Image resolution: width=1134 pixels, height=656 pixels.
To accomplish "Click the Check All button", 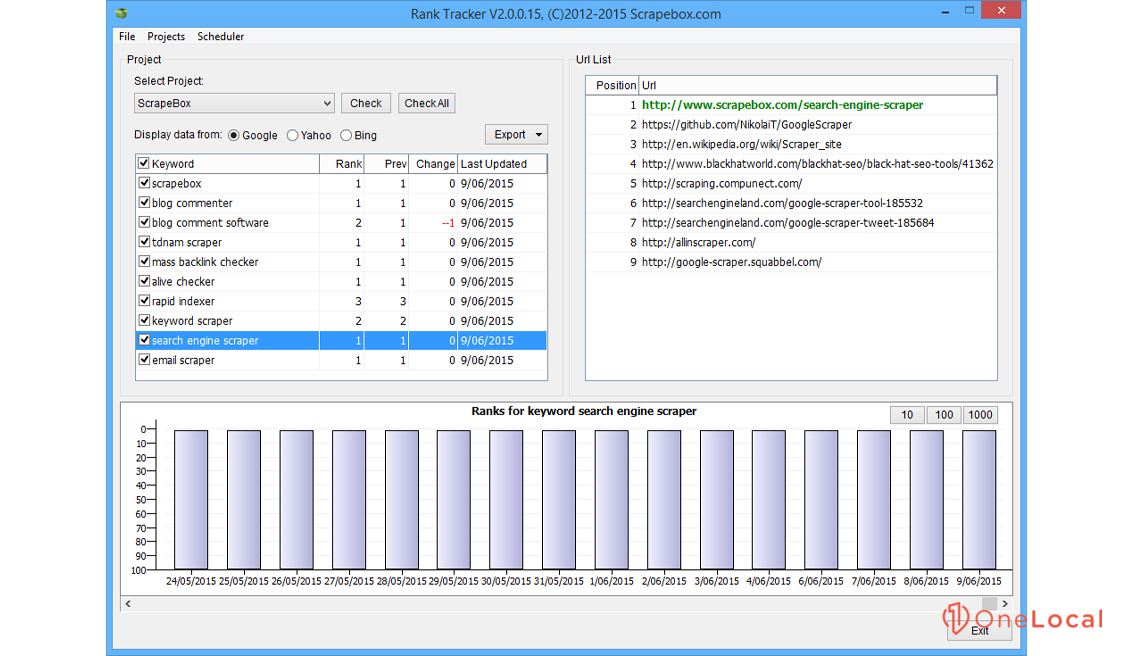I will pos(426,103).
